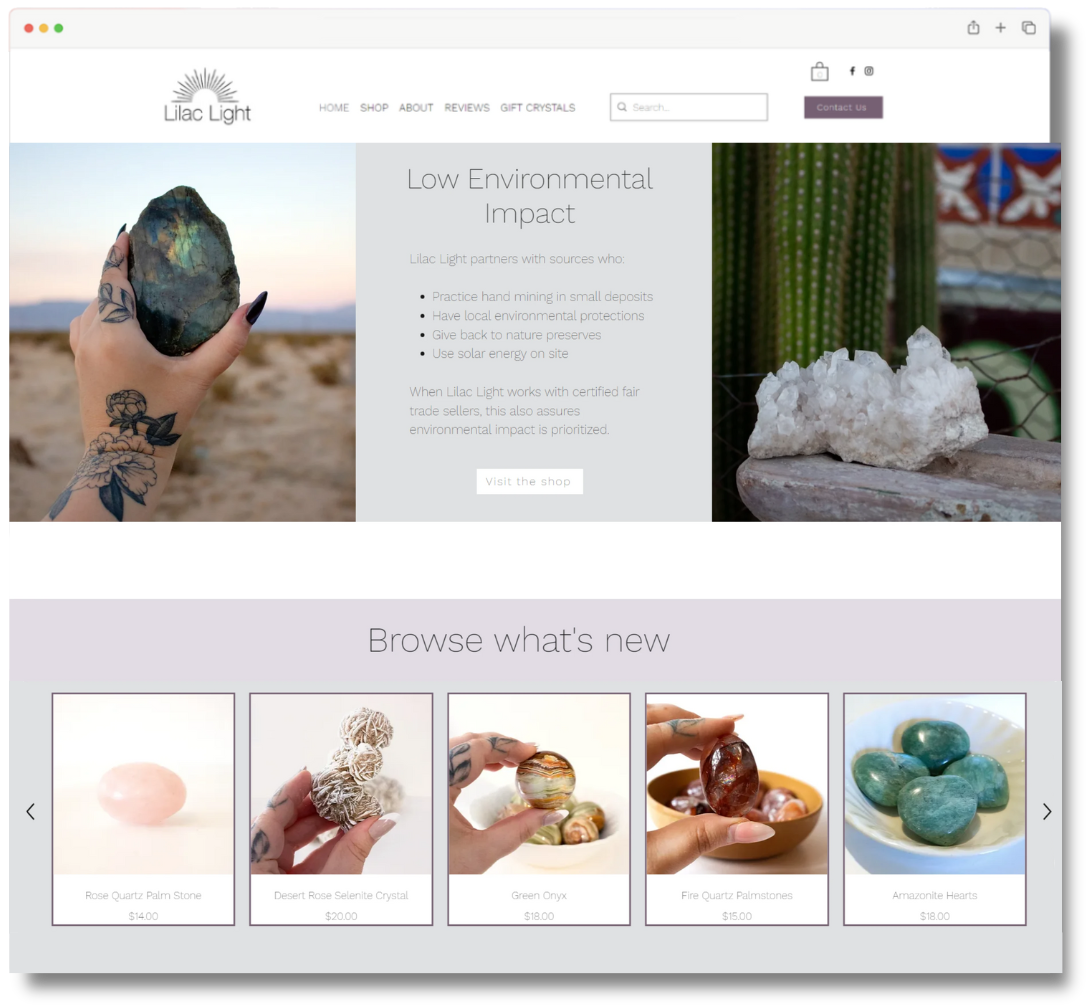Select SHOP in the navigation bar
The width and height of the screenshot is (1091, 1006).
click(x=374, y=108)
